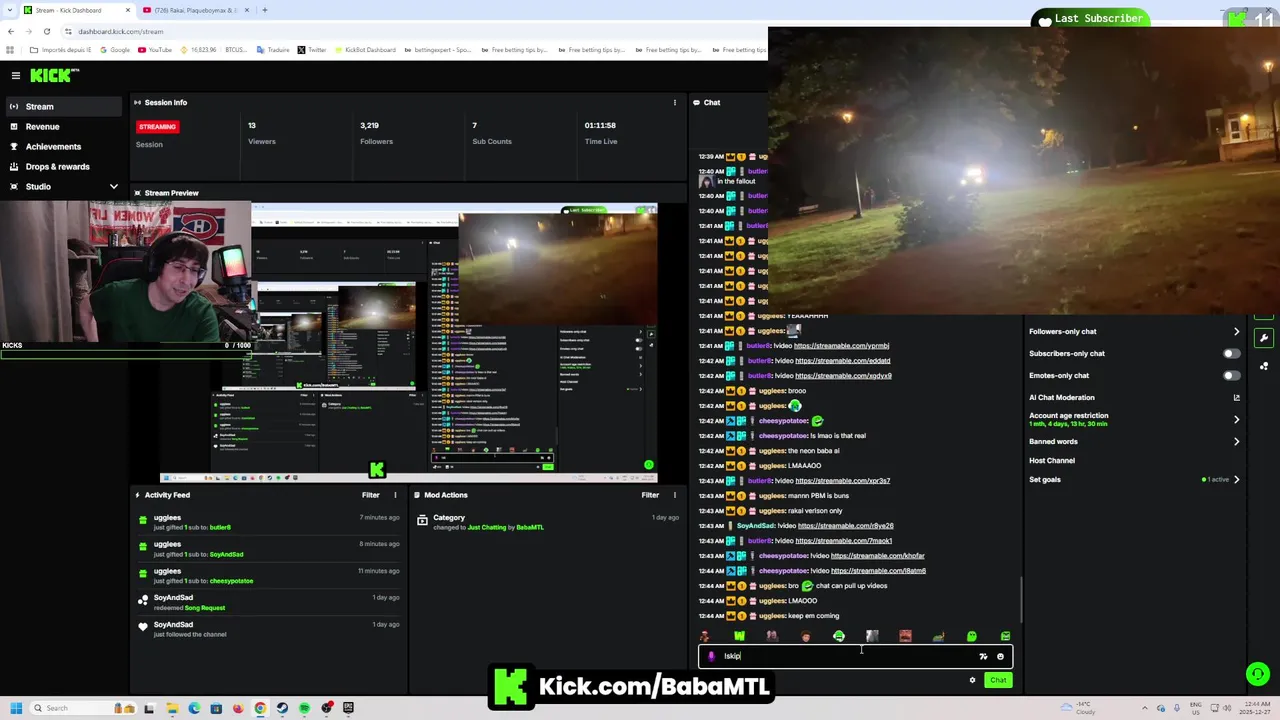Toggle Emotes-only chat switch
Screen dimensions: 1280x720
click(x=1231, y=376)
